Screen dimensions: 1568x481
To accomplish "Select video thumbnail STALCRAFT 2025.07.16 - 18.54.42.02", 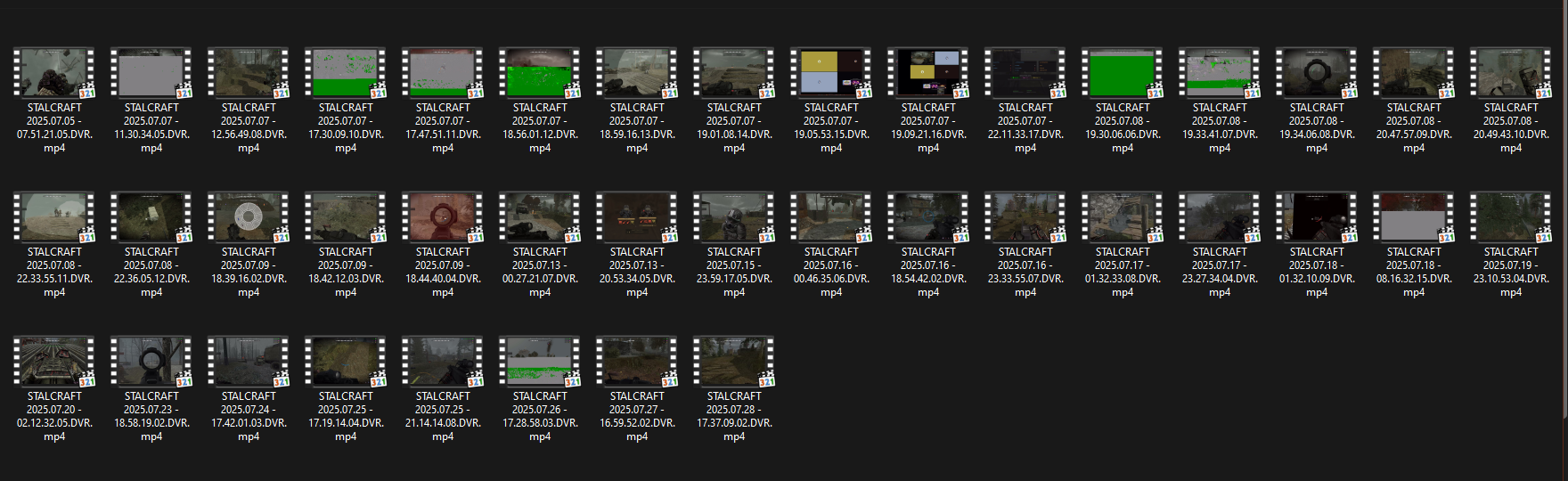I will point(928,216).
